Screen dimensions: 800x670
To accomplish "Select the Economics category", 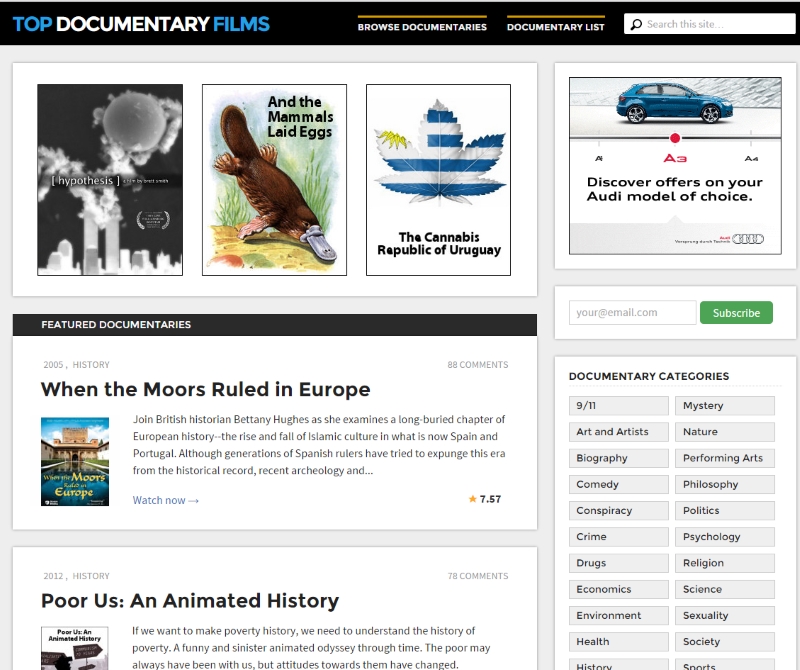I will (618, 589).
